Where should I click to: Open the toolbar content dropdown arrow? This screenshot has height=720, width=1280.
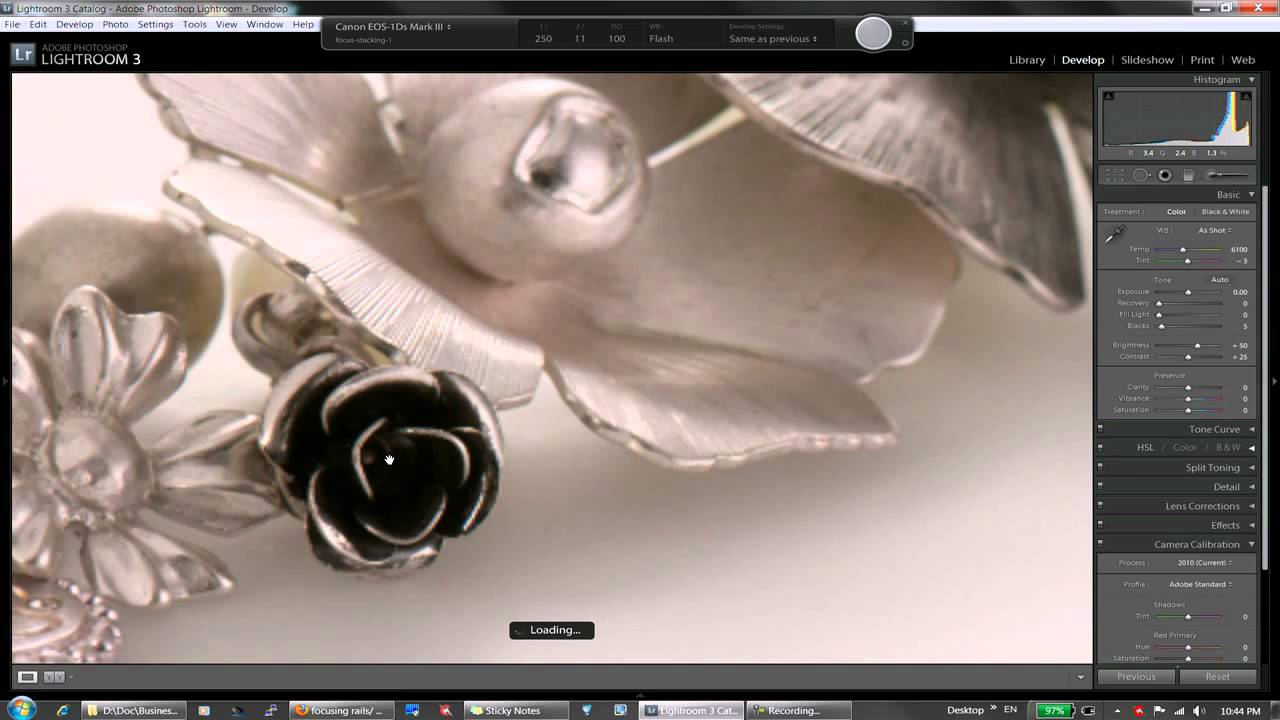pos(1080,677)
